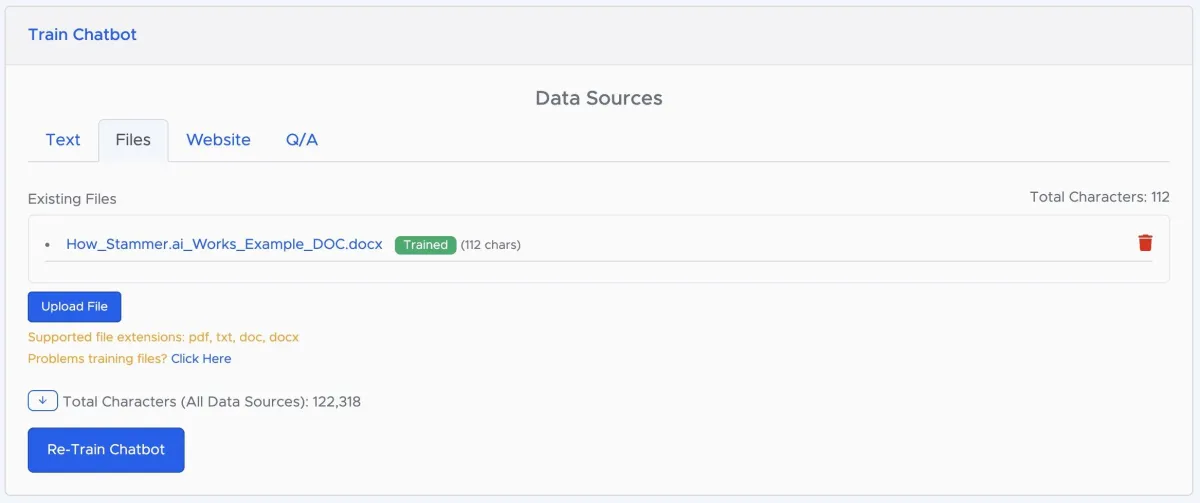The height and width of the screenshot is (503, 1200).
Task: Click the supported file extensions note
Action: click(x=163, y=337)
